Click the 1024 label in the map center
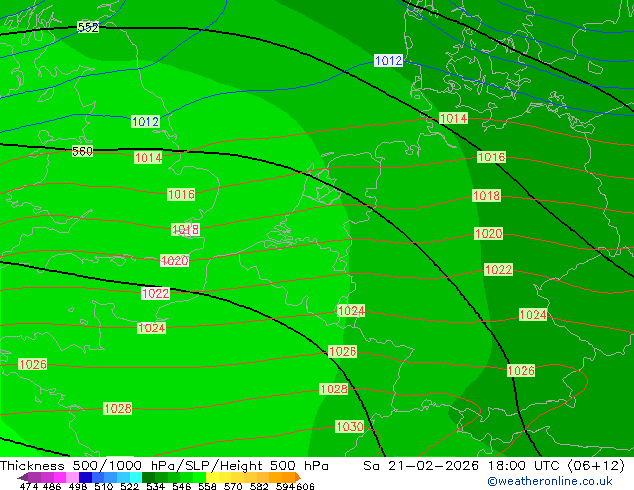This screenshot has height=490, width=634. 351,310
